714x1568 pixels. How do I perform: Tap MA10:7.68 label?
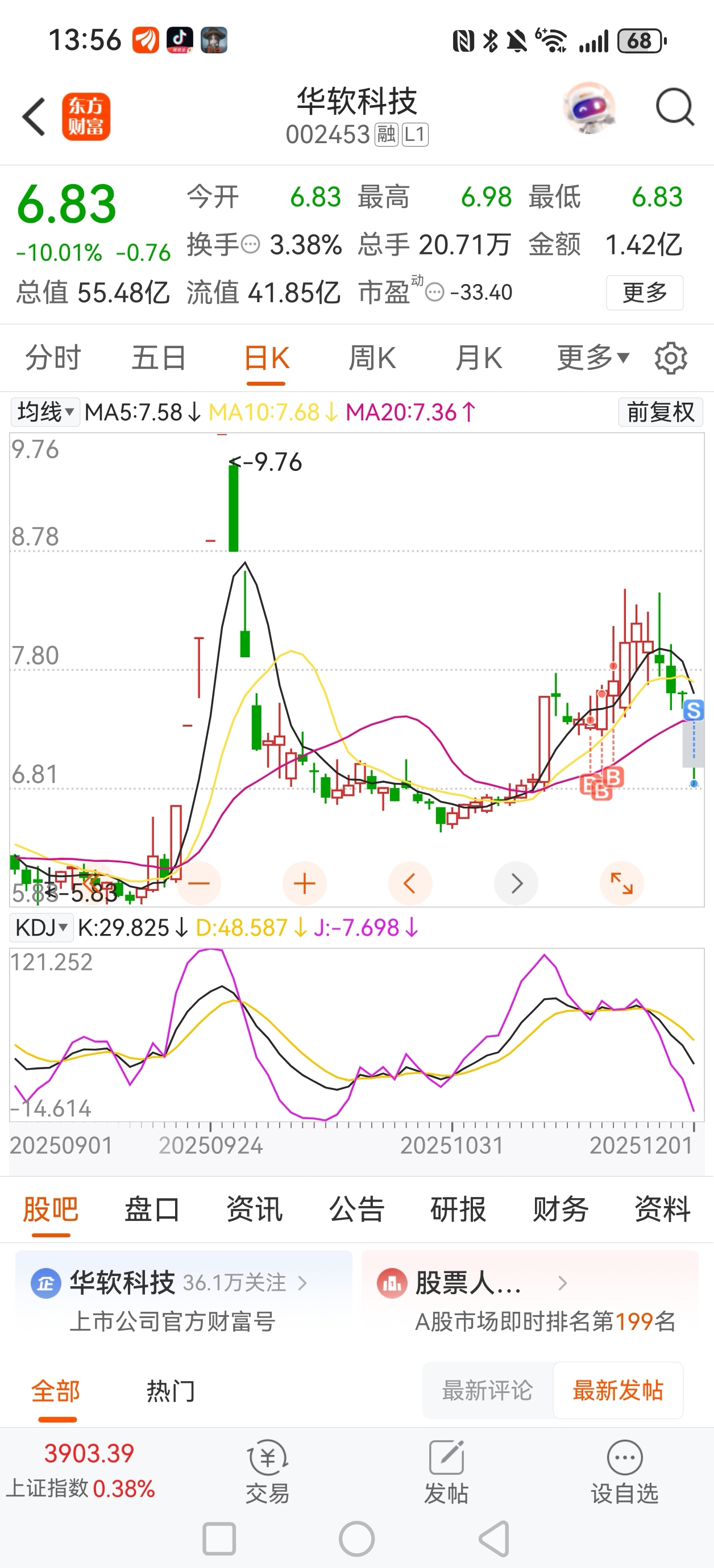(x=273, y=412)
